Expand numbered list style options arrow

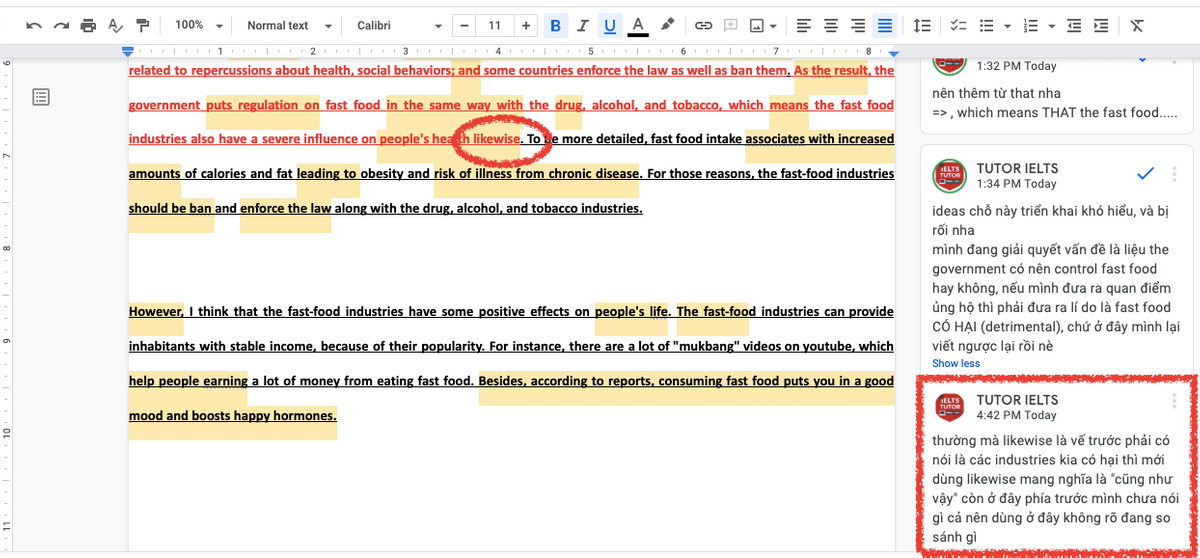point(1053,25)
